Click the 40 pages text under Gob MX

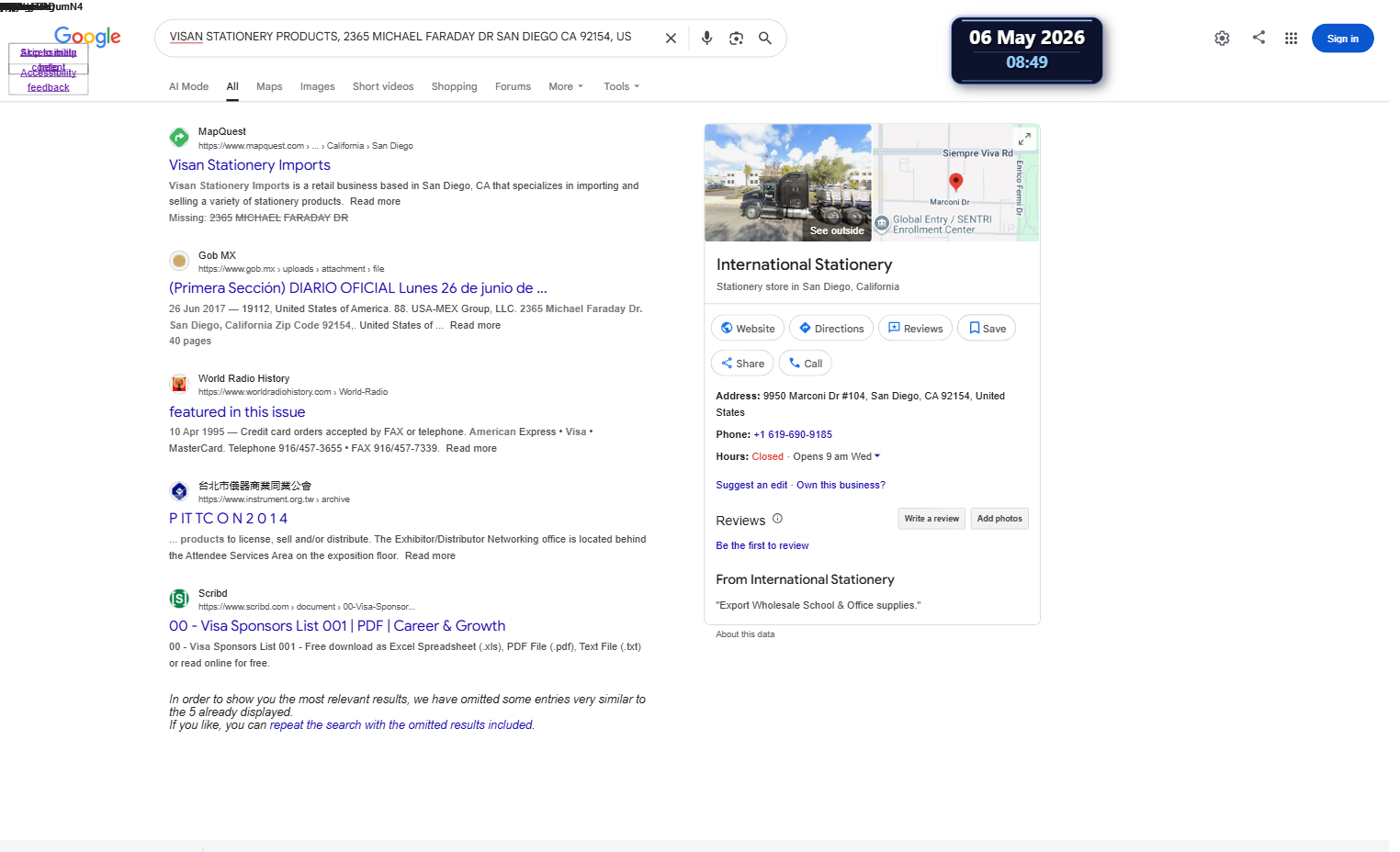click(190, 341)
